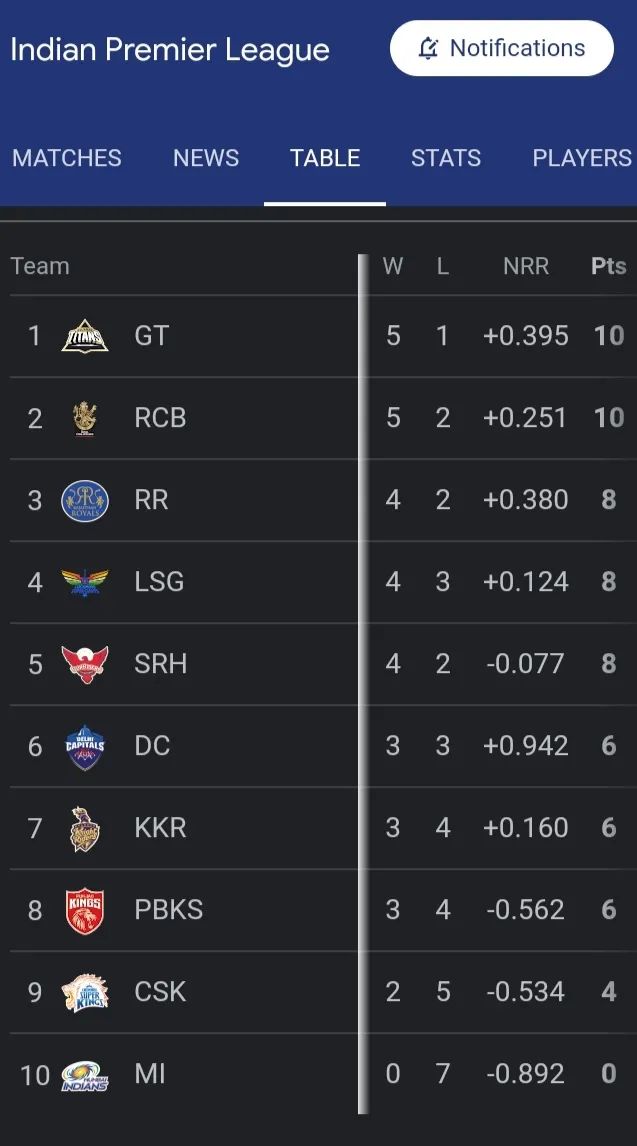Tap the Mumbai Indians logo
The image size is (637, 1146).
pos(85,1075)
